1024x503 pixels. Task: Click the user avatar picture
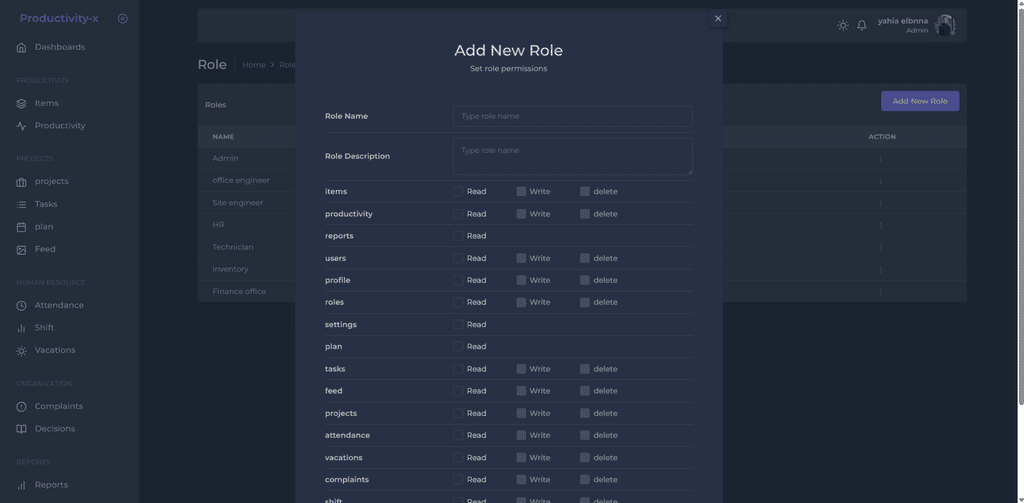coord(944,25)
